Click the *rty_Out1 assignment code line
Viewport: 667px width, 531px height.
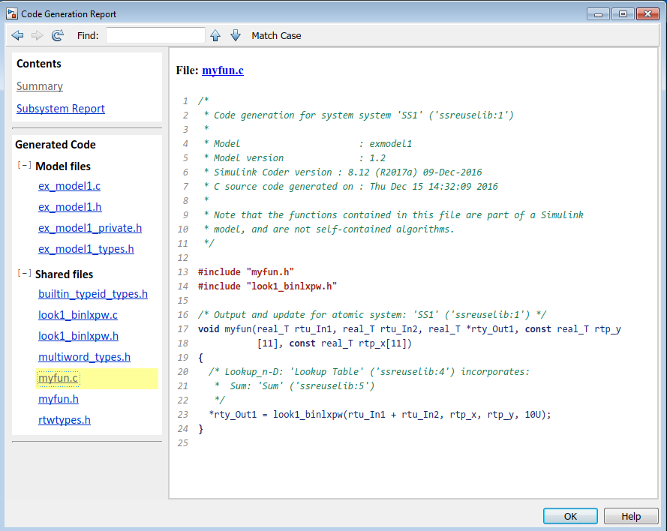tap(379, 414)
